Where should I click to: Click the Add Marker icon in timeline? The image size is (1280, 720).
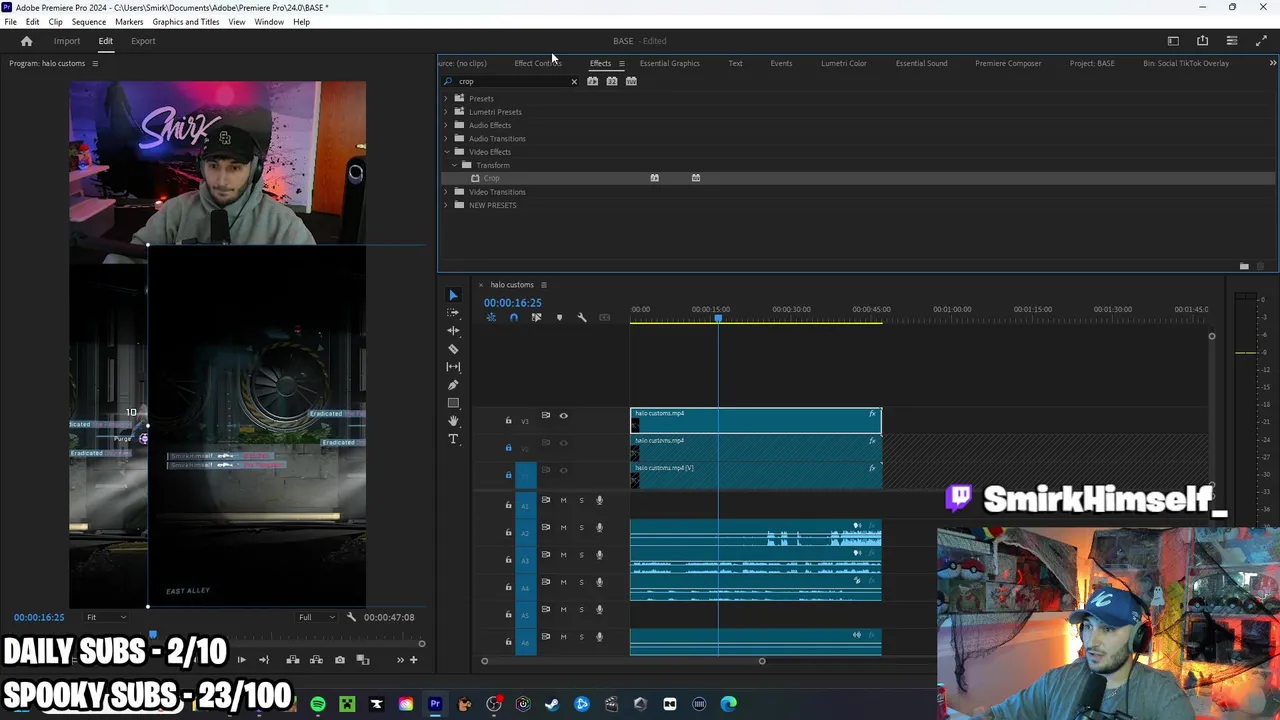(559, 318)
